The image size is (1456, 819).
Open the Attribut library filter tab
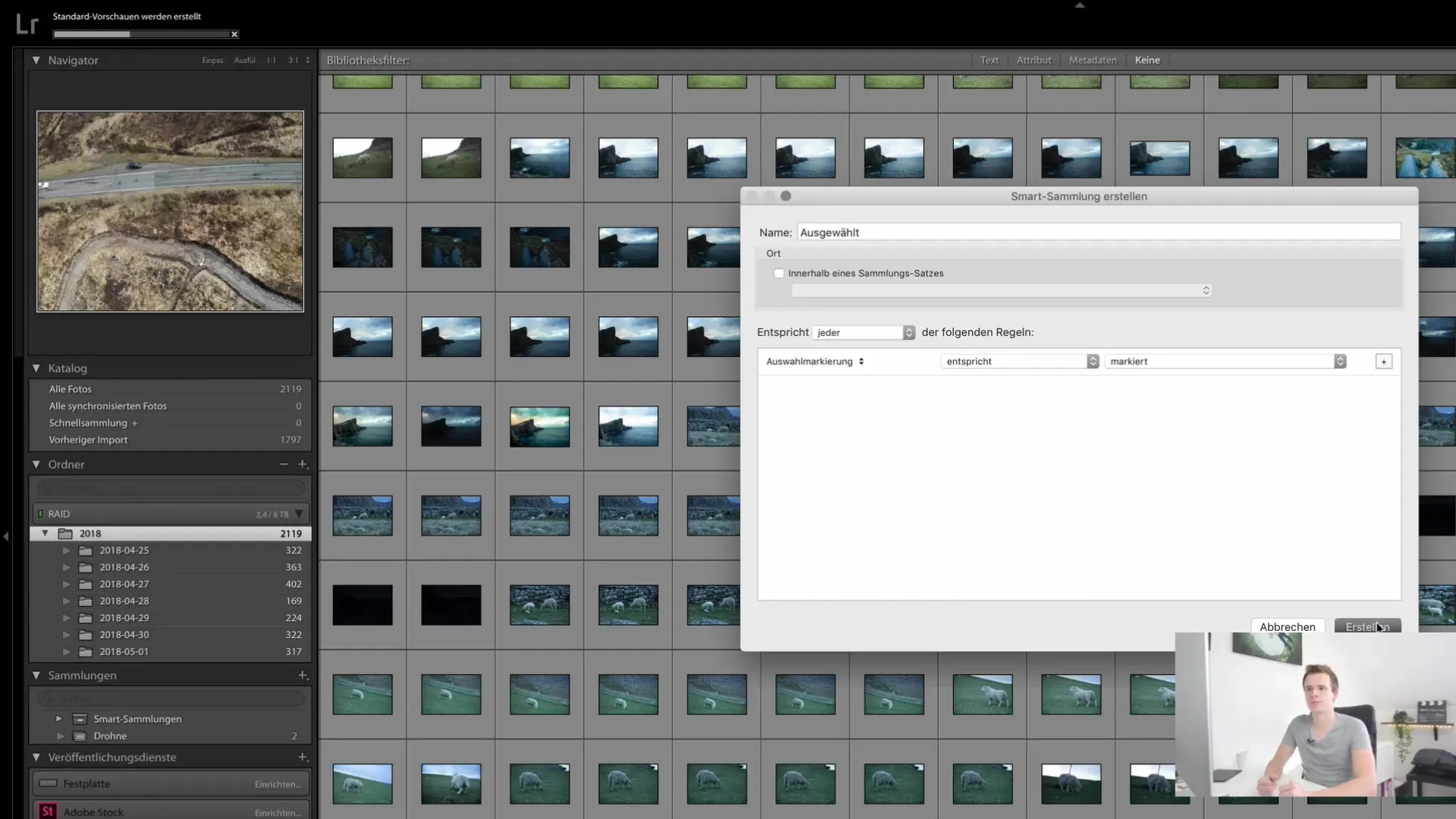click(1034, 60)
